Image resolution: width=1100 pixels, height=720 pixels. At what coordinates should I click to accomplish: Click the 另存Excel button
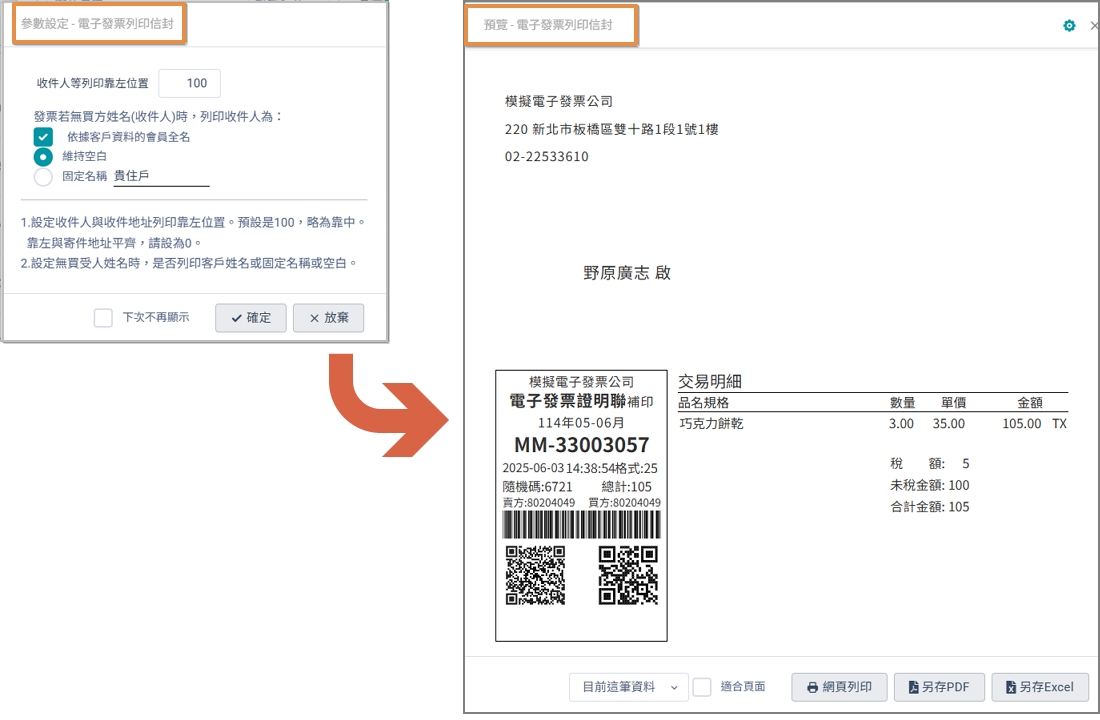pos(1040,688)
